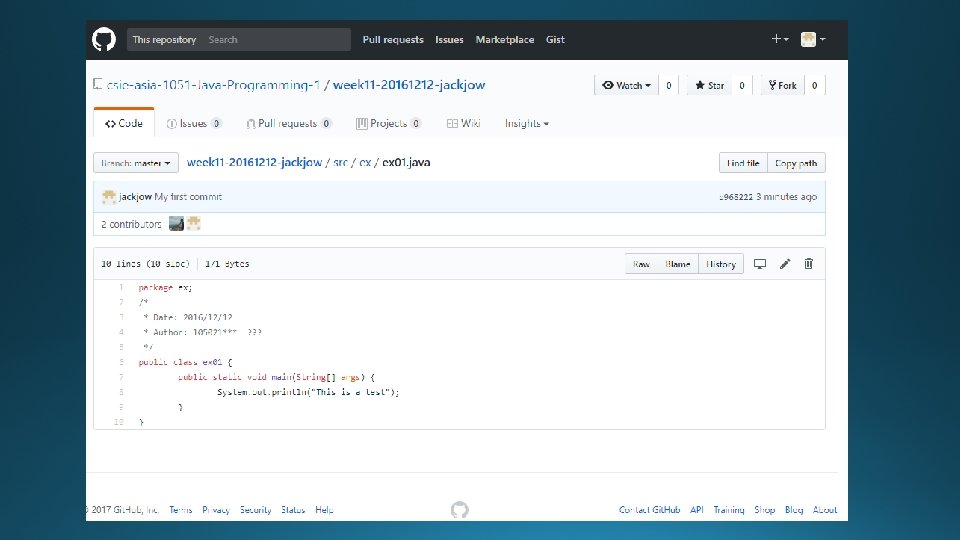Viewport: 960px width, 540px height.
Task: Click the stargazers count beside Star
Action: click(x=741, y=86)
